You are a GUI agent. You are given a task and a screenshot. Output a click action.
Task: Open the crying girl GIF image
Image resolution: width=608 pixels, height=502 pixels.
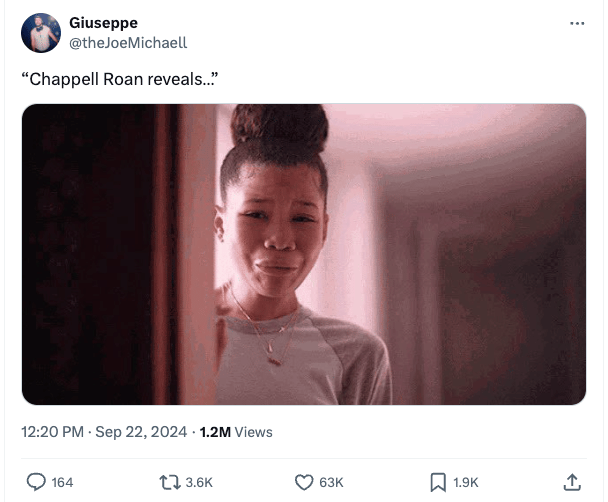tap(304, 254)
